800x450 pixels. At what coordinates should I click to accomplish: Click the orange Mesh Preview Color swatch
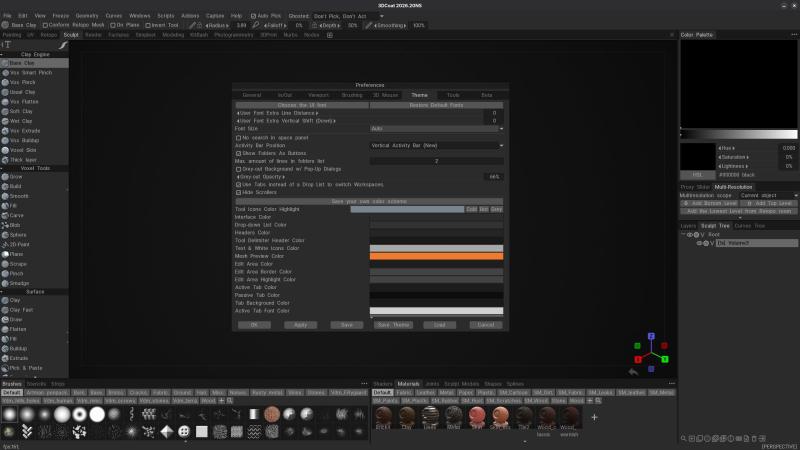[436, 256]
